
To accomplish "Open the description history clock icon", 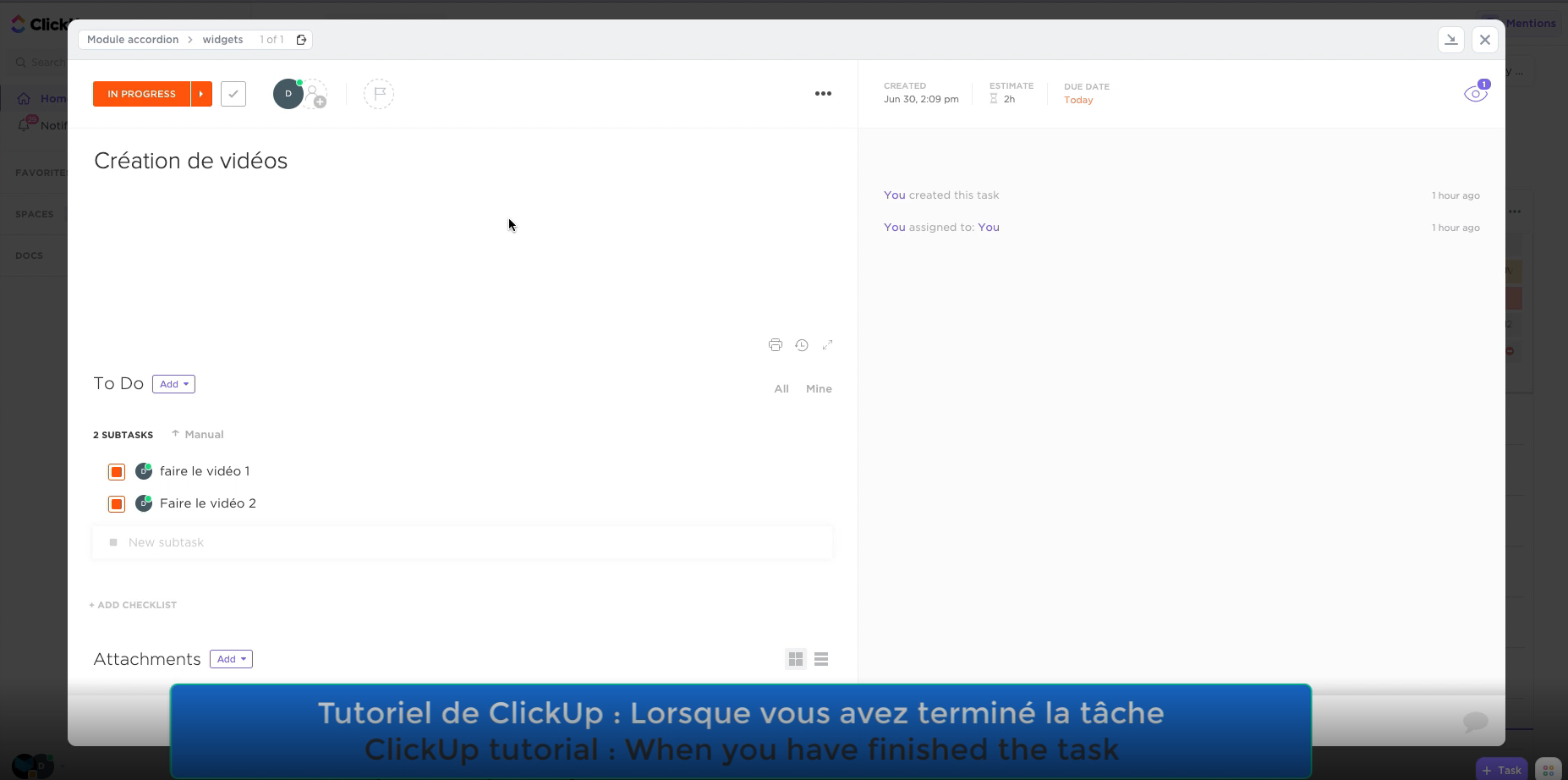I will click(x=802, y=345).
